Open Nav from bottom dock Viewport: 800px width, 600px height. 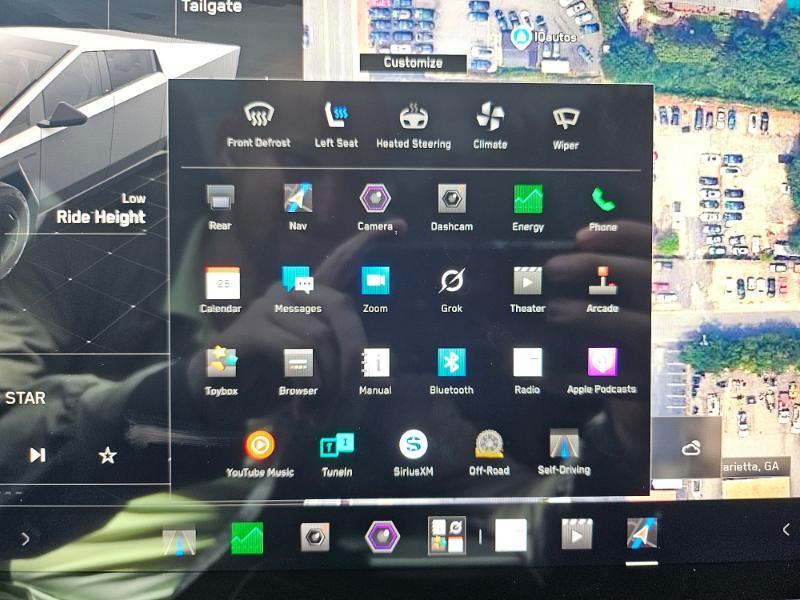pos(642,533)
